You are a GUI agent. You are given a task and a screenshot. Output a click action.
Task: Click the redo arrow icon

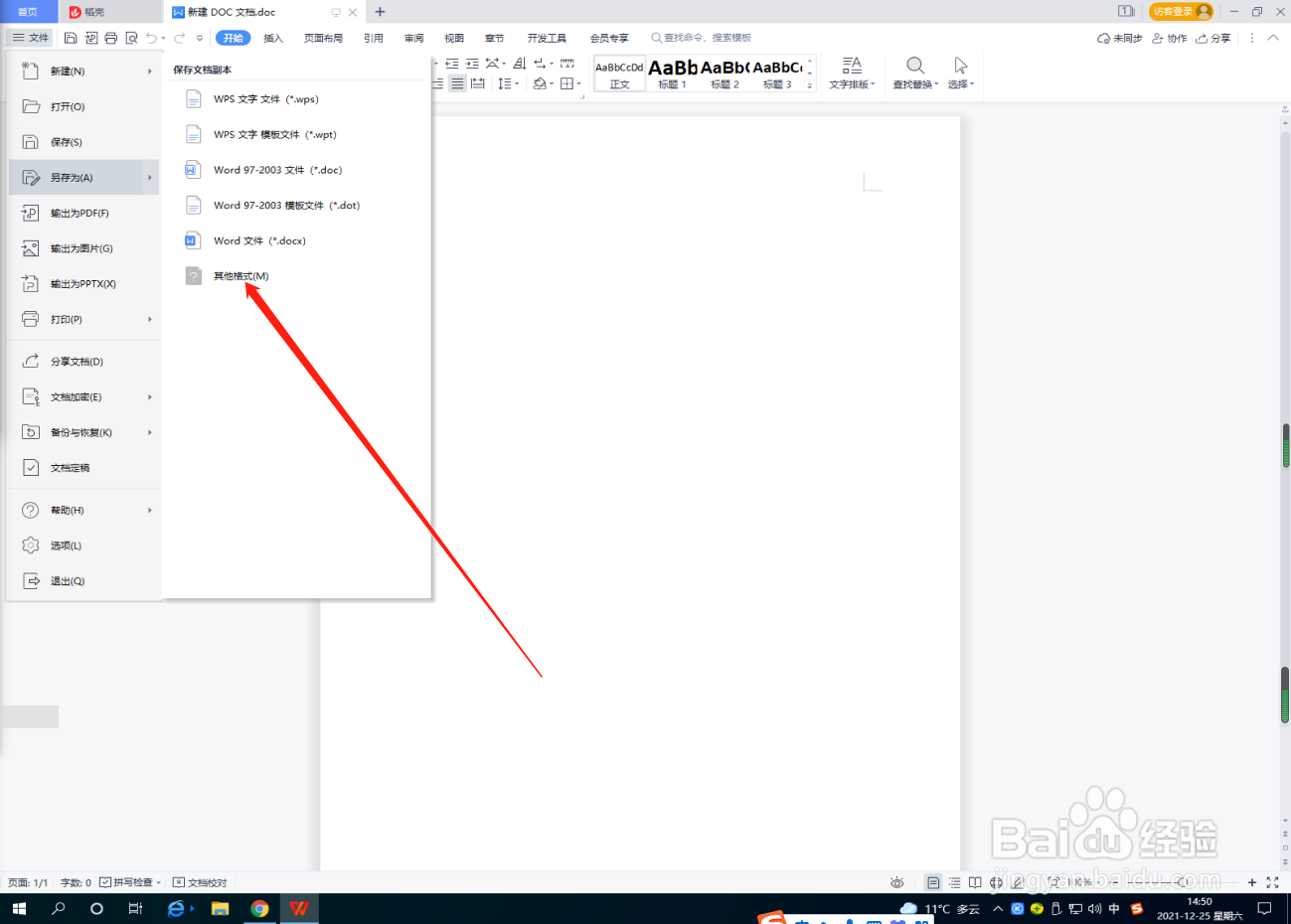coord(180,38)
